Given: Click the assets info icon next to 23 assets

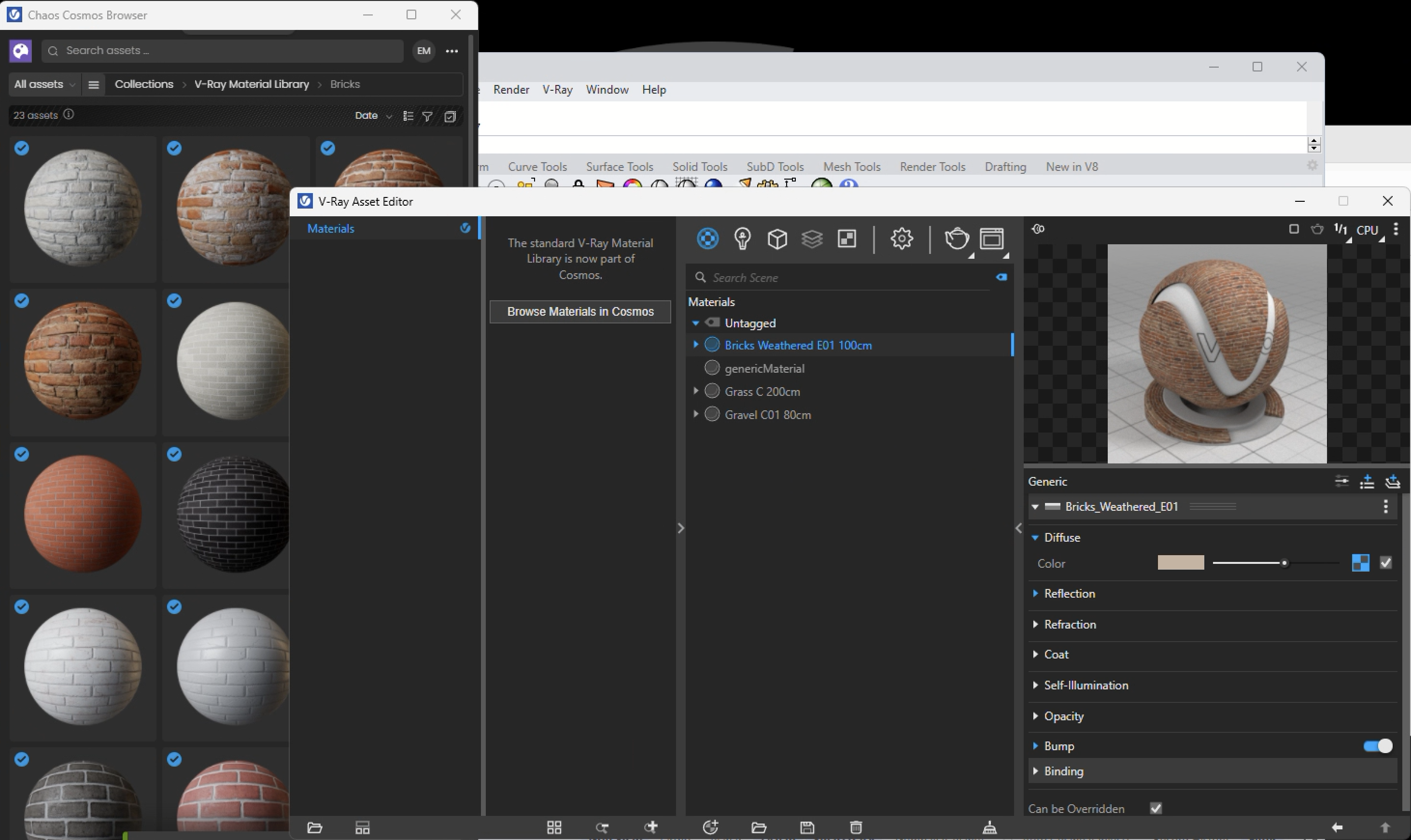Looking at the screenshot, I should [69, 114].
